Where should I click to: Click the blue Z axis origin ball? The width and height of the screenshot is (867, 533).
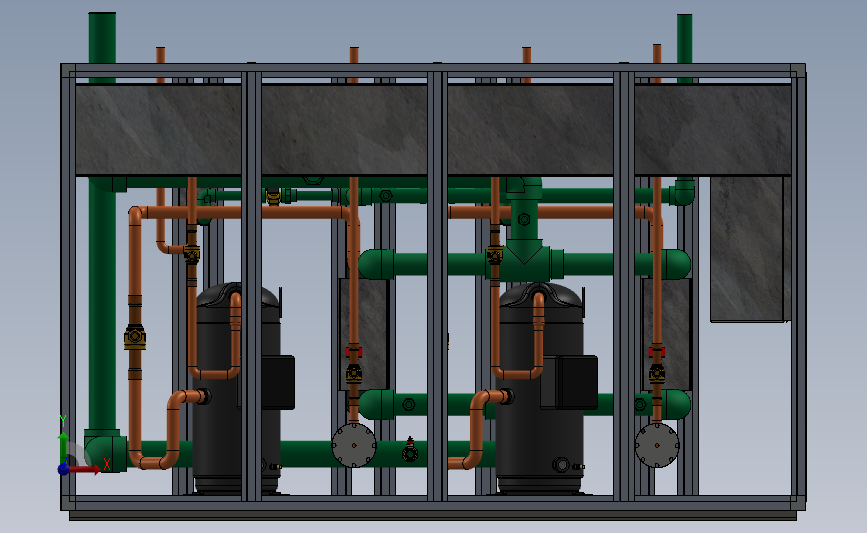(x=63, y=469)
